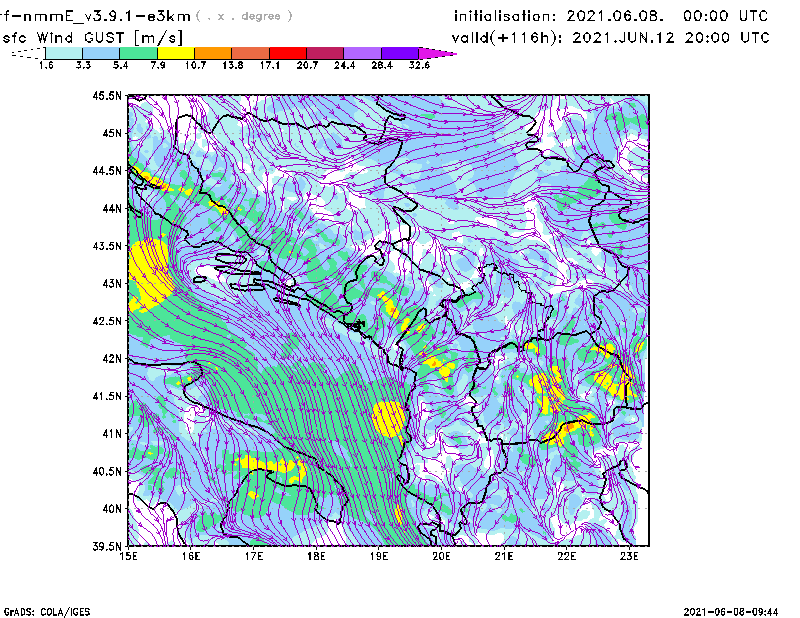Choose the light purple 24.4–28.4 legend swatch
Image resolution: width=800 pixels, height=618 pixels.
click(x=362, y=53)
